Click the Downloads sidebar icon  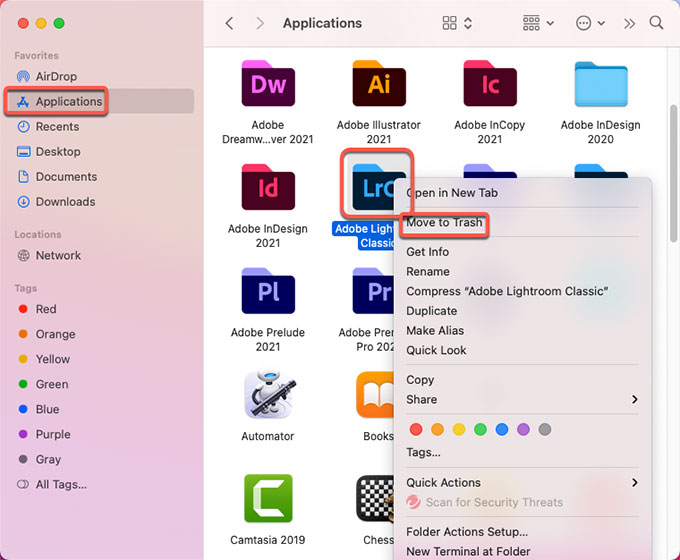(23, 202)
